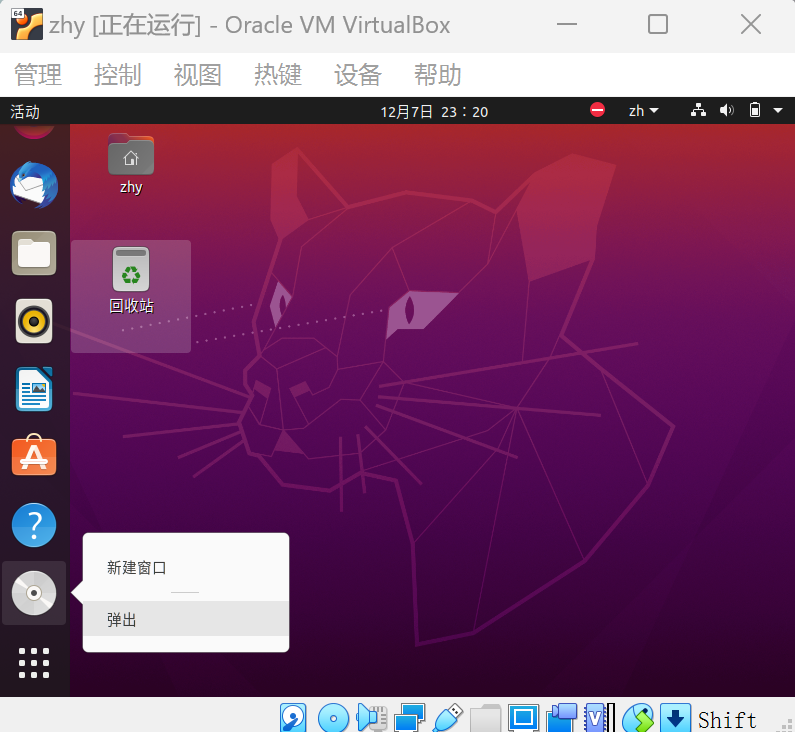Click the CPU virtualization status indicator
This screenshot has width=795, height=732.
click(599, 718)
